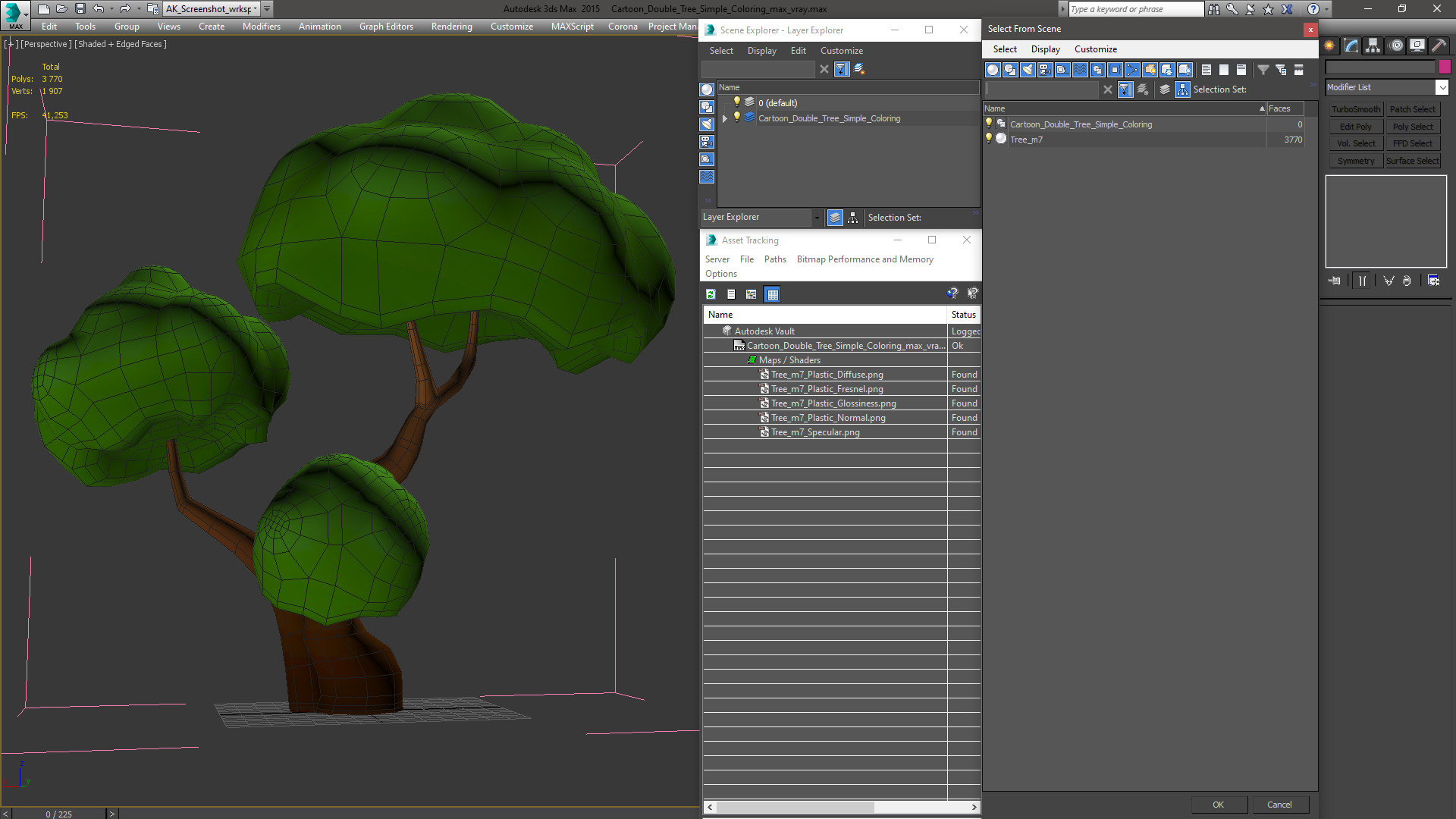Toggle cameras display filter in Select From Scene
This screenshot has height=819, width=1456.
(1045, 70)
